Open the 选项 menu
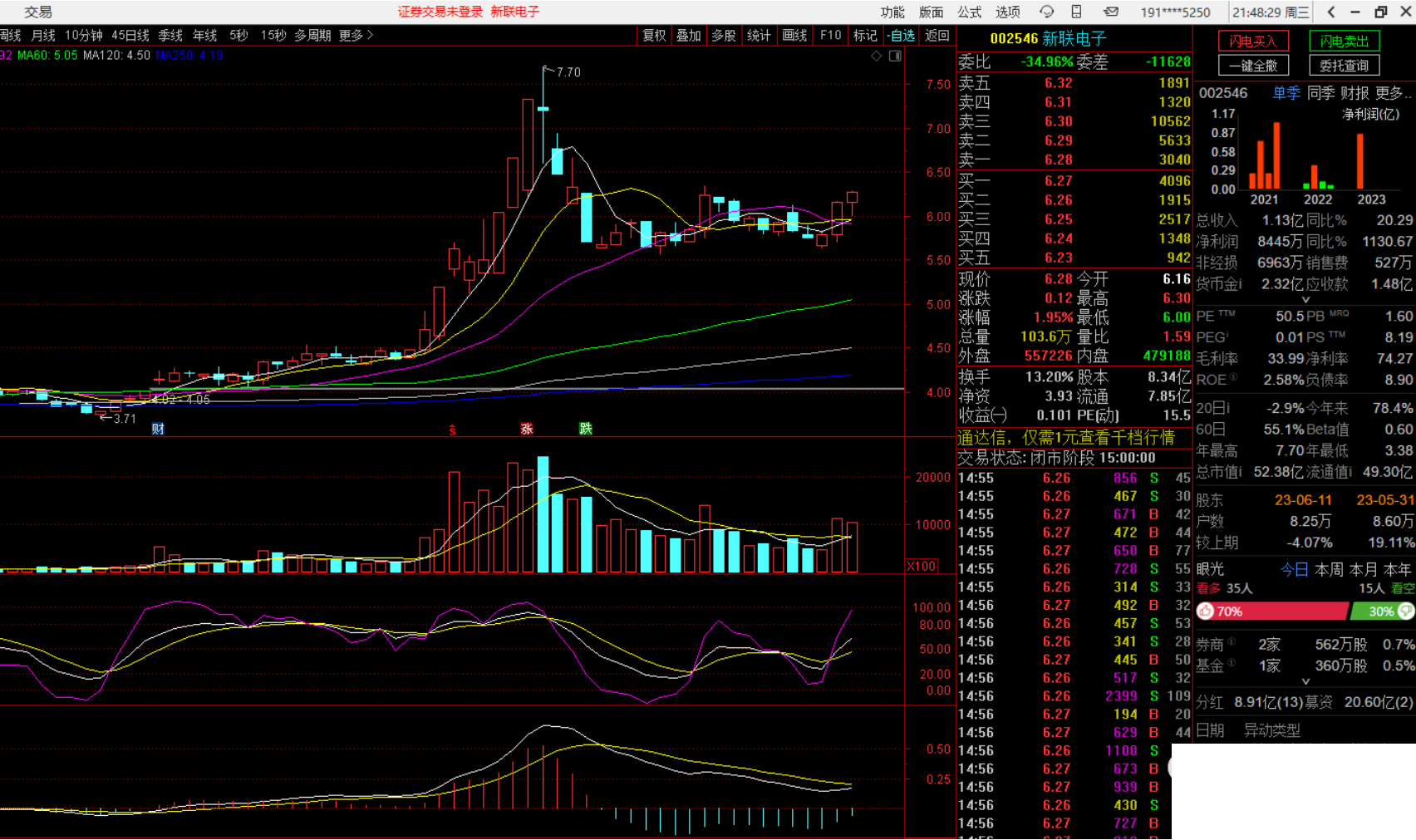The height and width of the screenshot is (840, 1416). pos(1007,12)
